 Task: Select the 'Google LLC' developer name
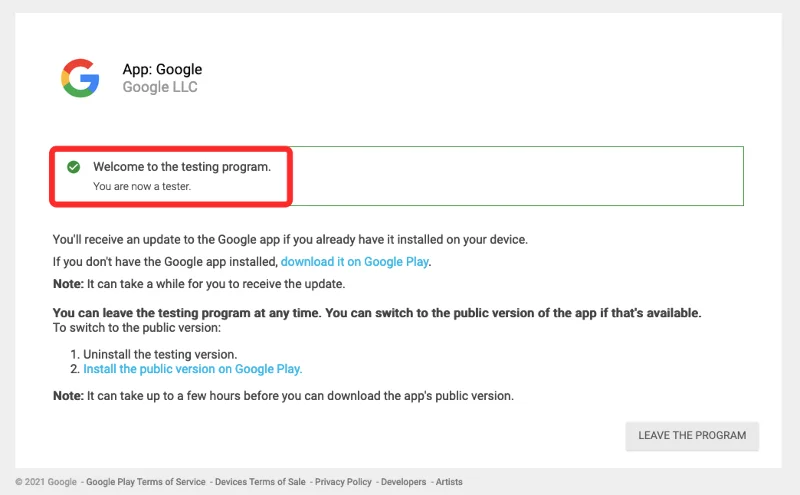coord(160,87)
